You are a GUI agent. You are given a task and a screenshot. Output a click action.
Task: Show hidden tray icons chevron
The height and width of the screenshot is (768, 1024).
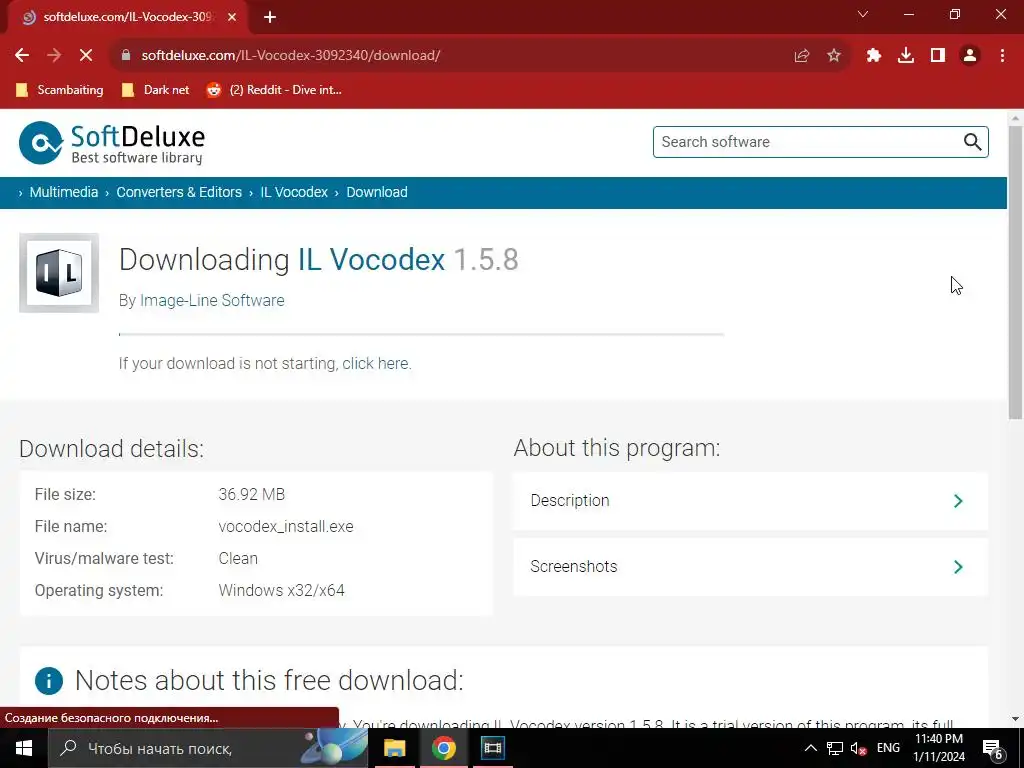(x=810, y=748)
